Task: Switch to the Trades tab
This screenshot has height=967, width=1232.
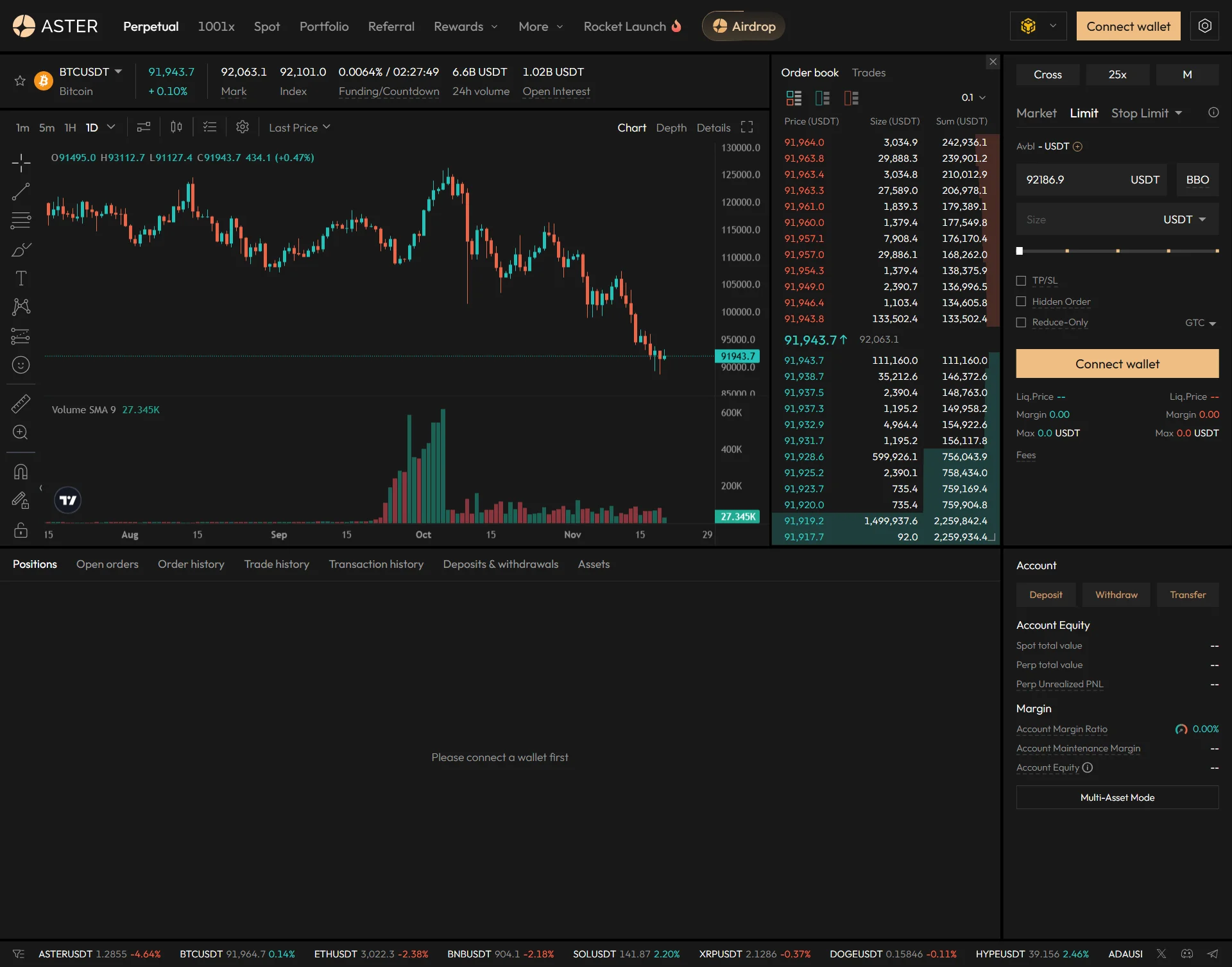Action: pos(868,73)
